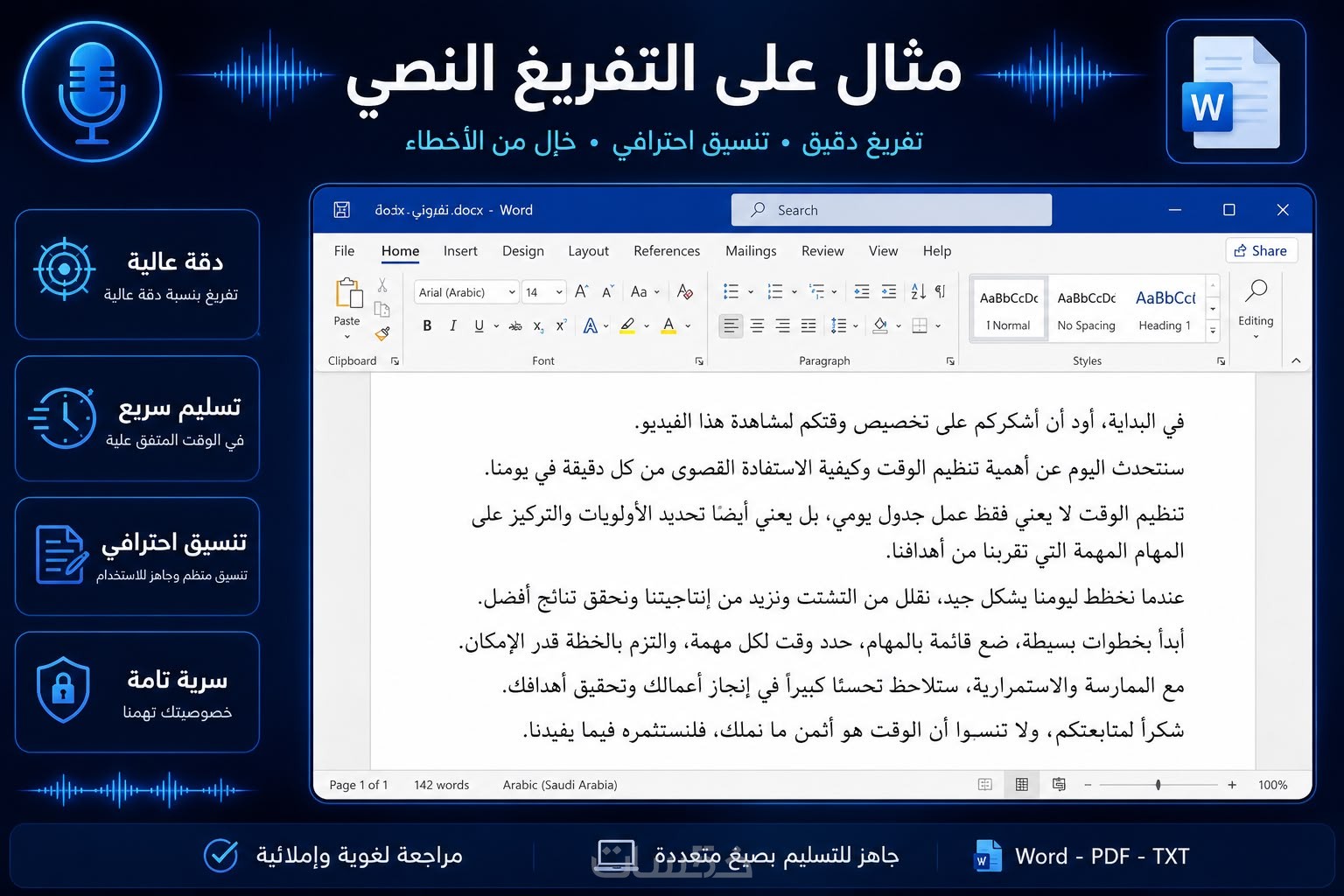Expand the font color dropdown arrow
Image resolution: width=1344 pixels, height=896 pixels.
[688, 326]
